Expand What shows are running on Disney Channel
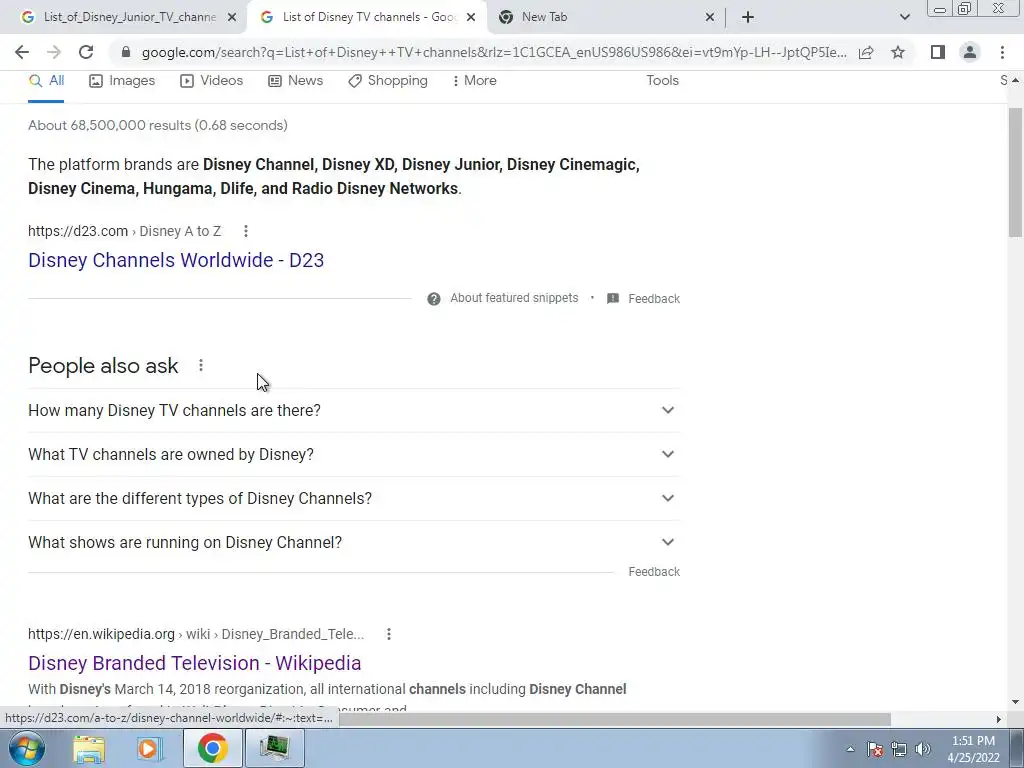The width and height of the screenshot is (1024, 768). pyautogui.click(x=354, y=542)
